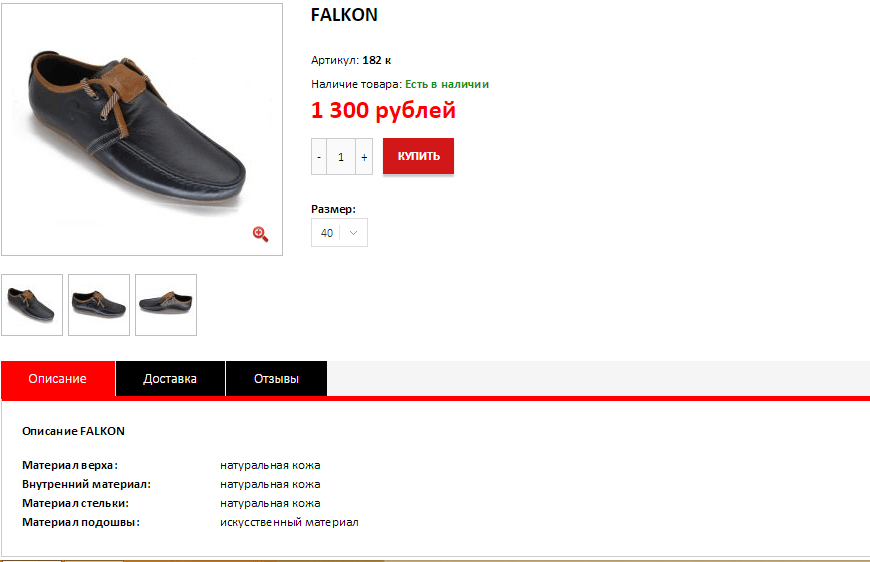Select the first shoe thumbnail
This screenshot has width=870, height=562.
(x=32, y=305)
